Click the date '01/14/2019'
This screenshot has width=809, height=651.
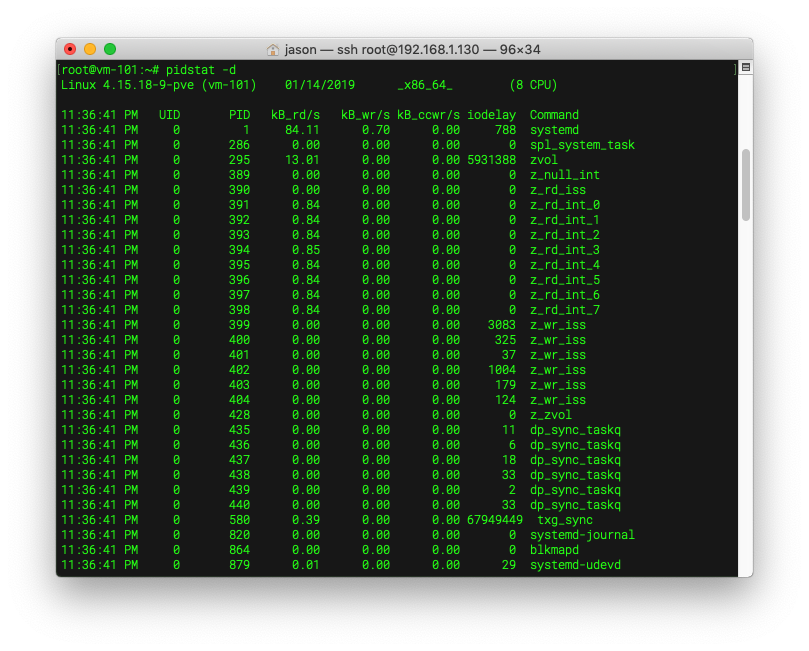point(320,85)
